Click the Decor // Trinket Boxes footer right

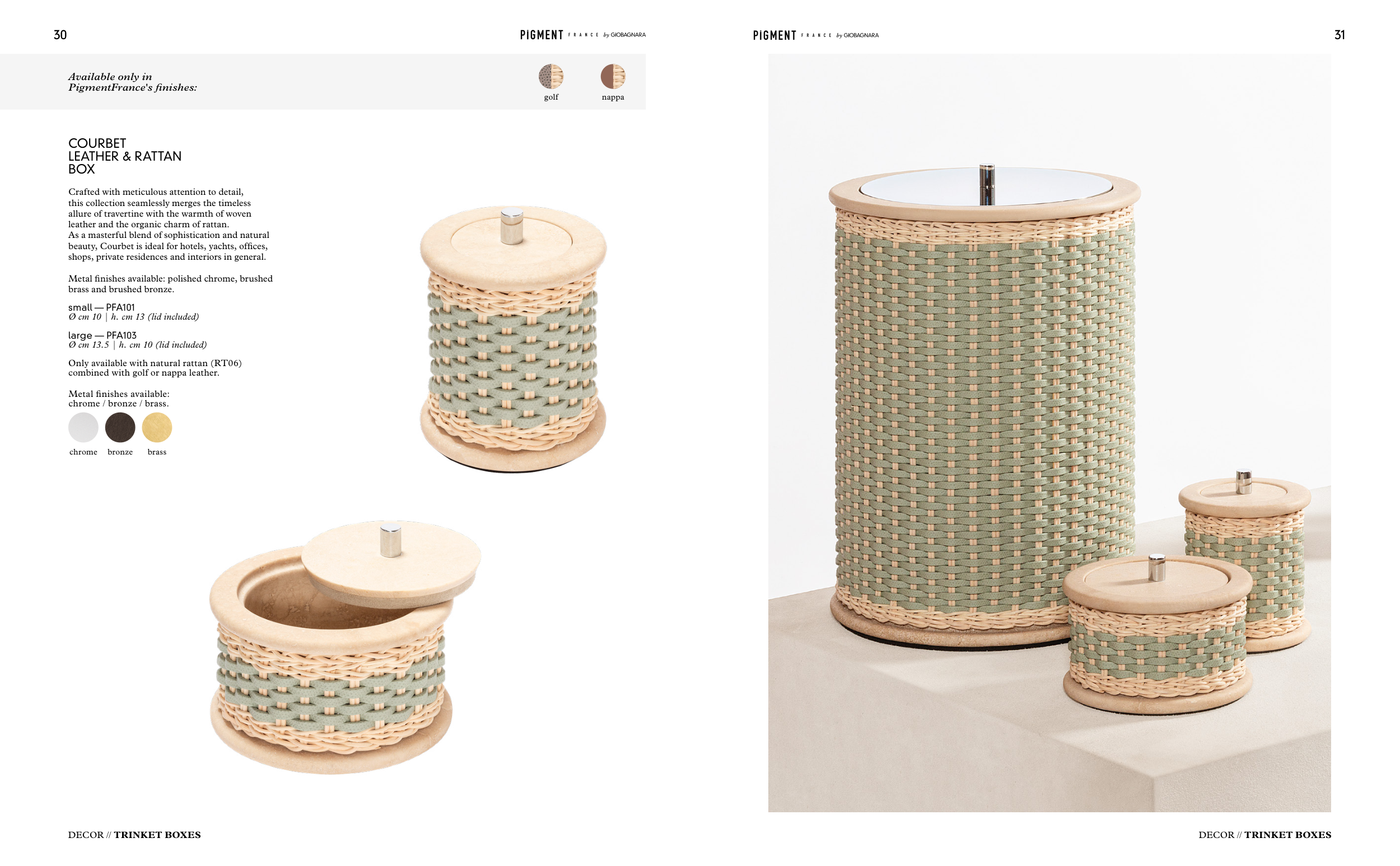pyautogui.click(x=1264, y=835)
